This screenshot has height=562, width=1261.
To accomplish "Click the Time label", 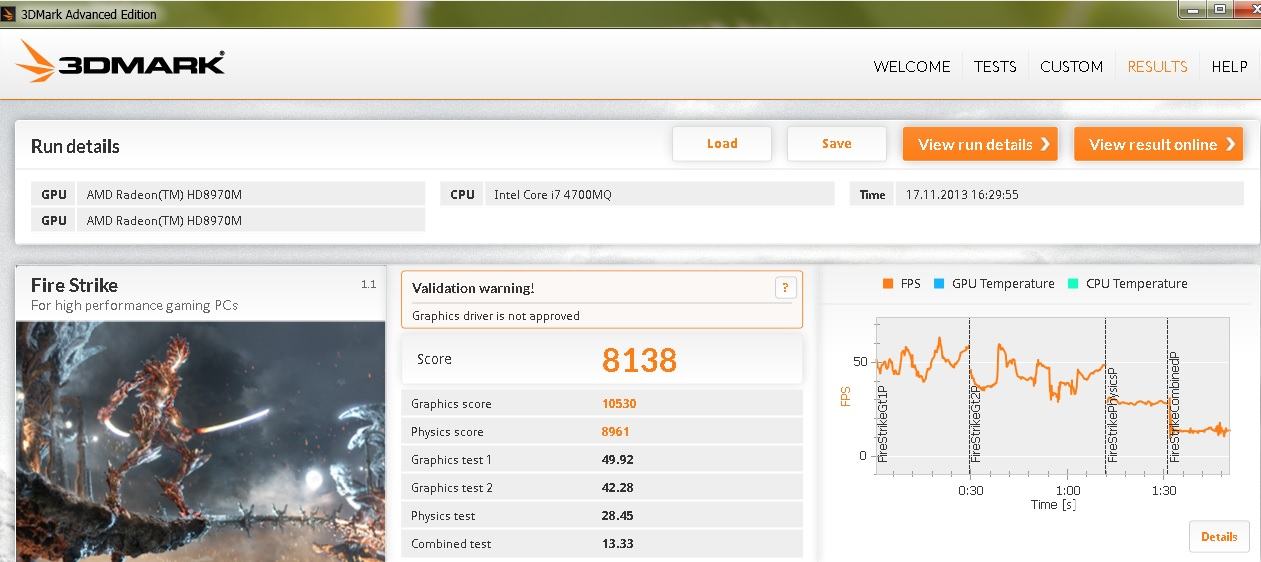I will (x=873, y=195).
